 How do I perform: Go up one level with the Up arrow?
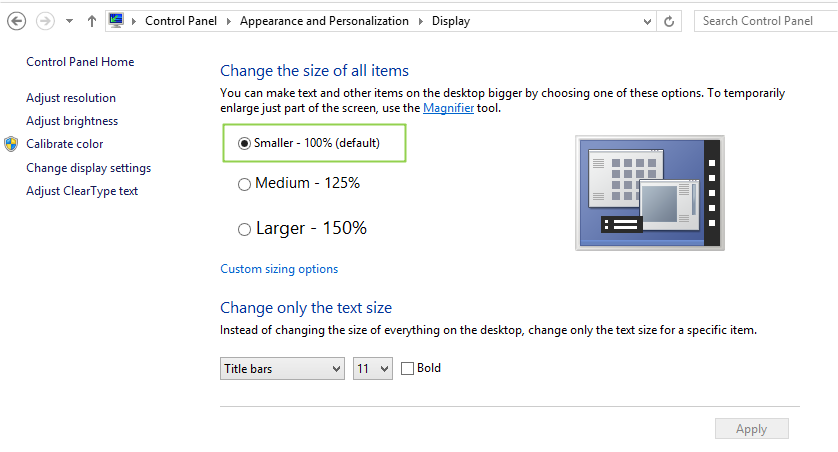click(x=92, y=21)
